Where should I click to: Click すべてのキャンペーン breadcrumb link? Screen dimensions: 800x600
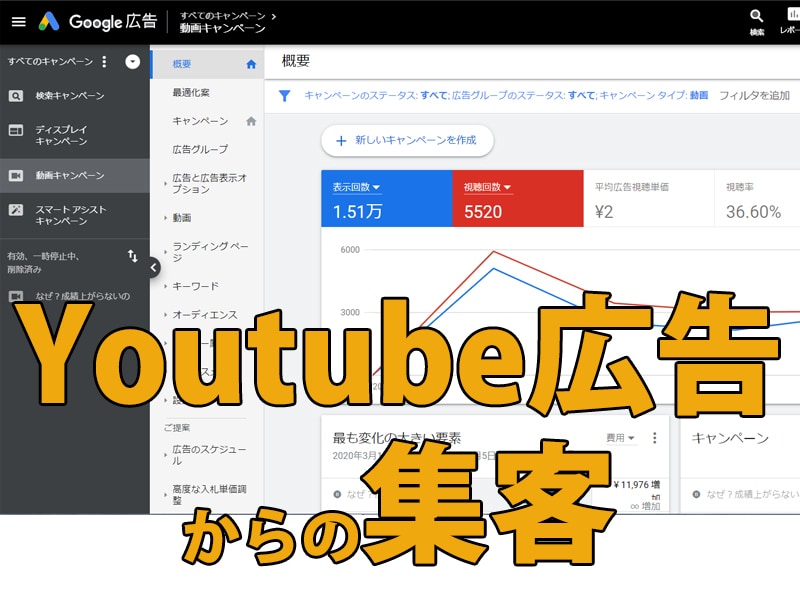[222, 16]
